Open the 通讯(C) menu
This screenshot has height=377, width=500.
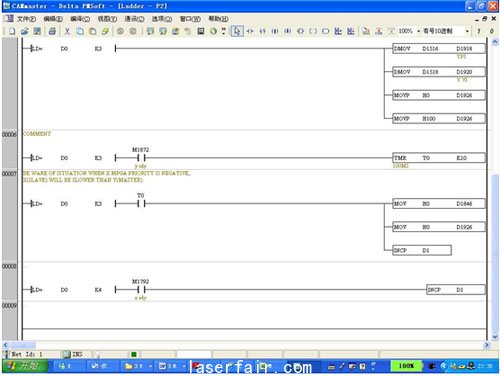tap(135, 19)
